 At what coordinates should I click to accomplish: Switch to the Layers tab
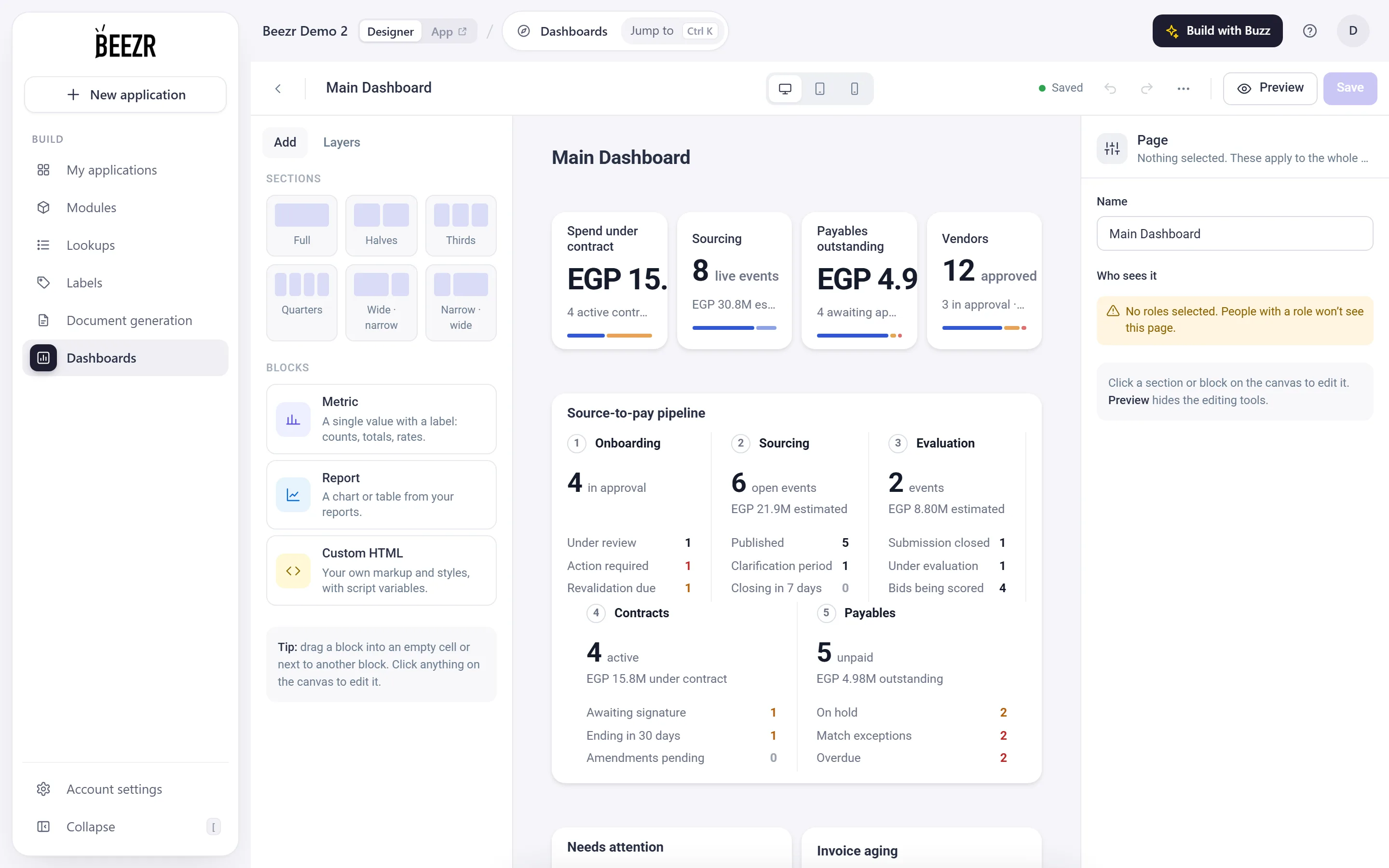tap(341, 142)
